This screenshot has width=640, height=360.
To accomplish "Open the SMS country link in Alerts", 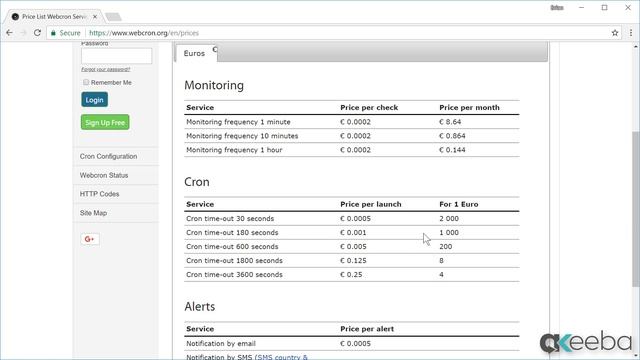I will 282,357.
